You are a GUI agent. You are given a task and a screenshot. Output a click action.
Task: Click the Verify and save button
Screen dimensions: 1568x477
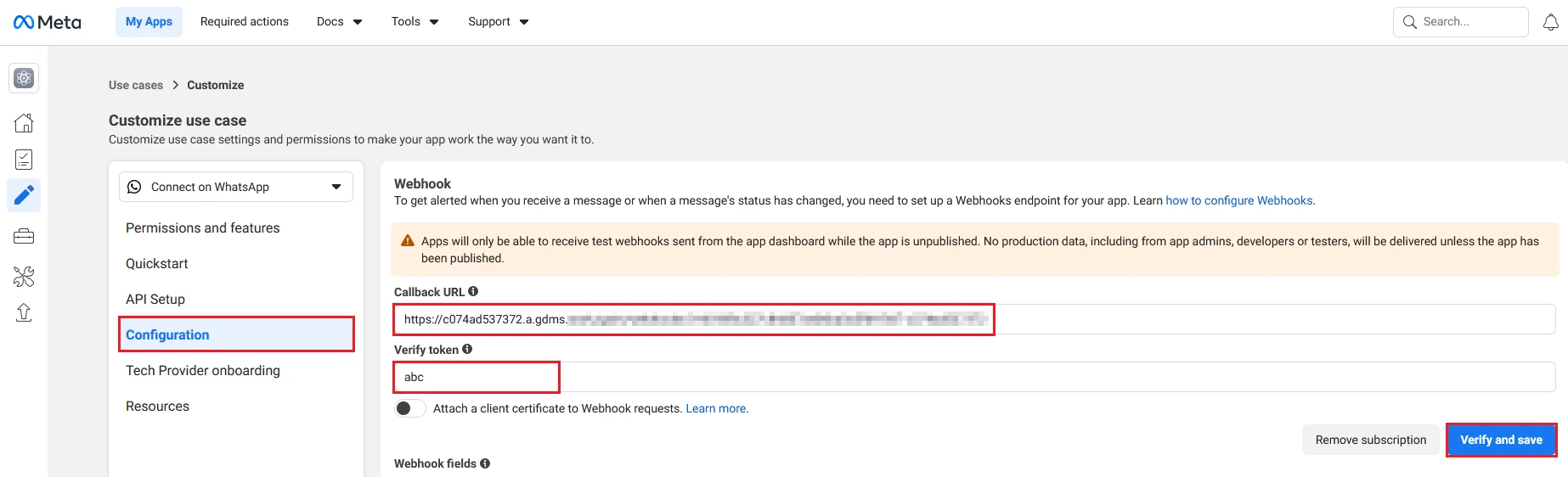pos(1501,440)
